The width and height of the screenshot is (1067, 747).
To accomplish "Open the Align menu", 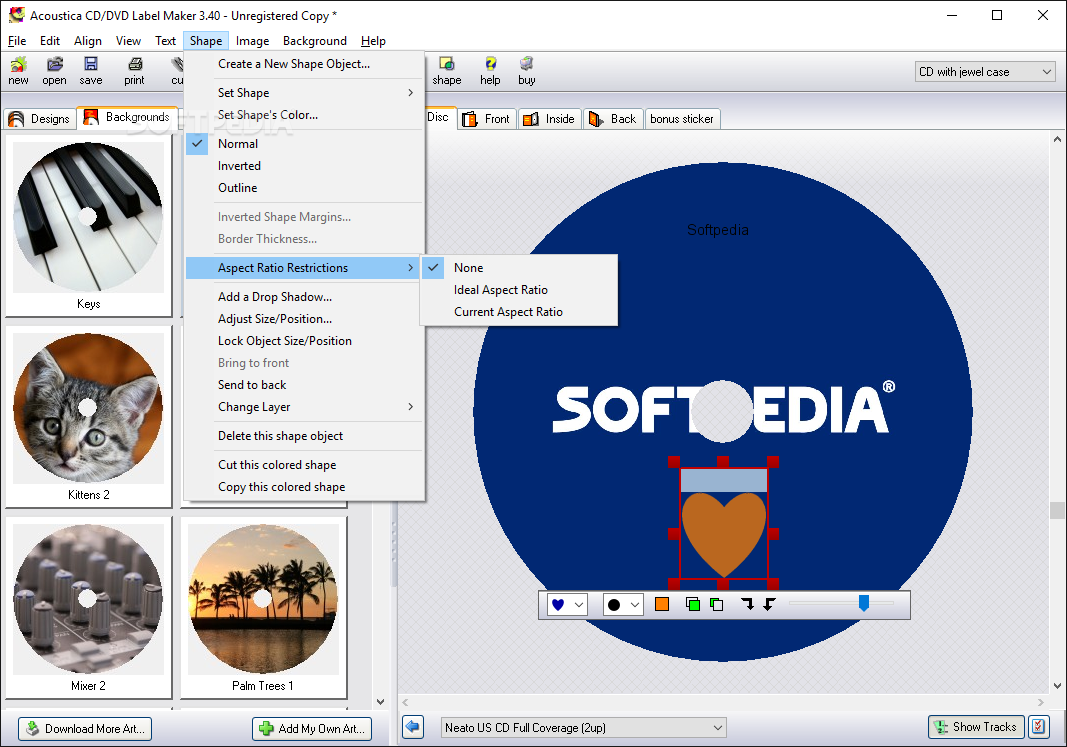I will (88, 41).
